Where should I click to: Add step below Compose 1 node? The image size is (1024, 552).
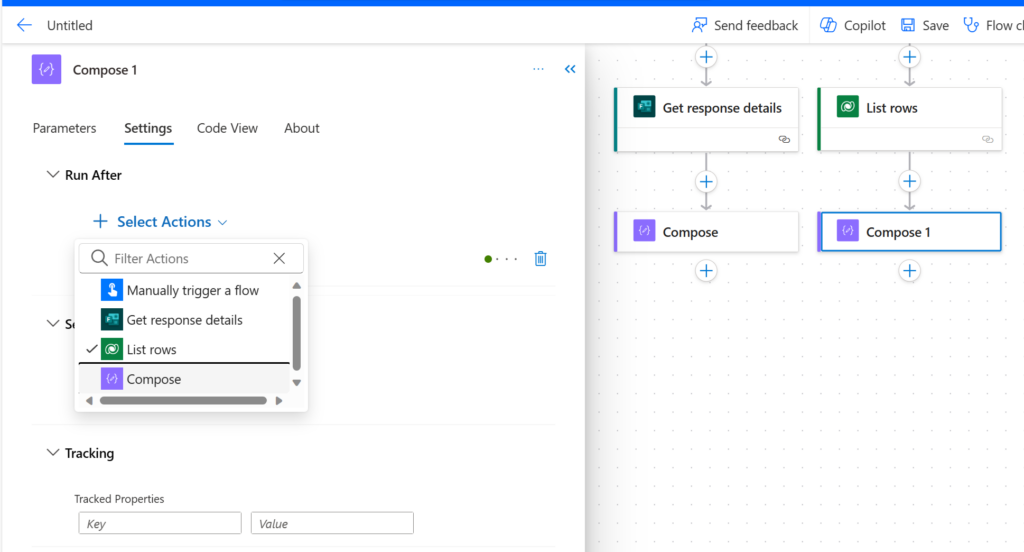pos(909,270)
